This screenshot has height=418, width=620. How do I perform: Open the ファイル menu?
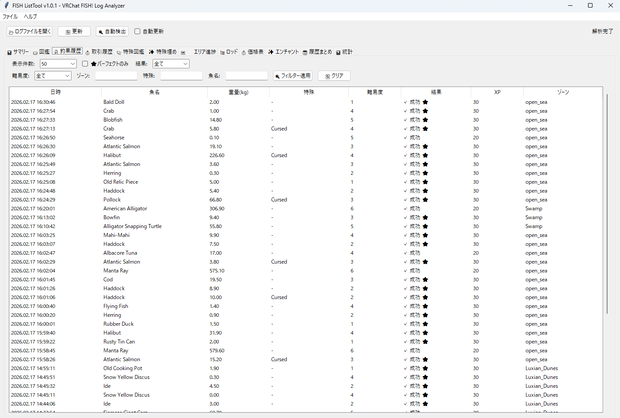pyautogui.click(x=10, y=17)
